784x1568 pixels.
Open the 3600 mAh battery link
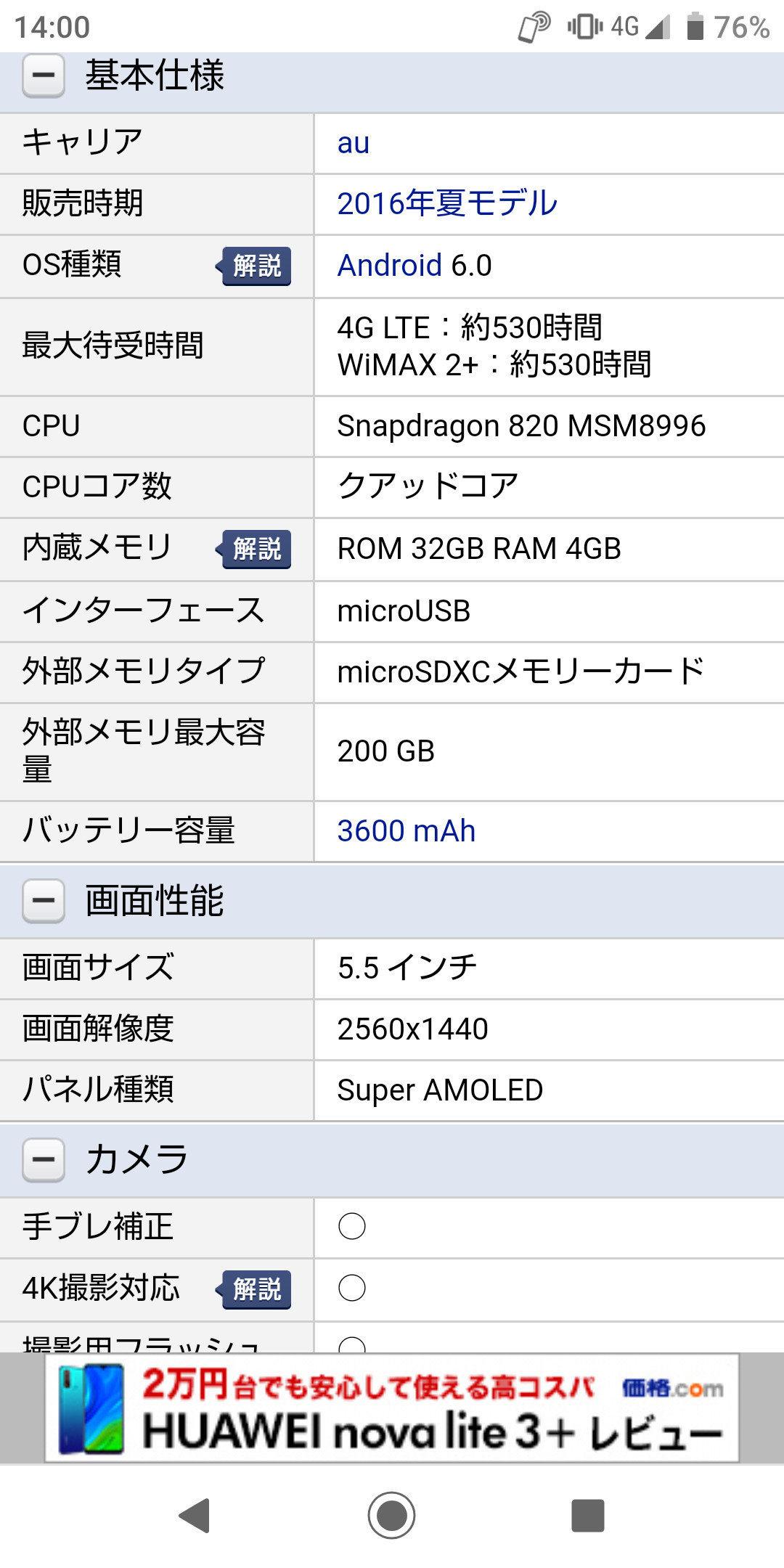(x=407, y=831)
